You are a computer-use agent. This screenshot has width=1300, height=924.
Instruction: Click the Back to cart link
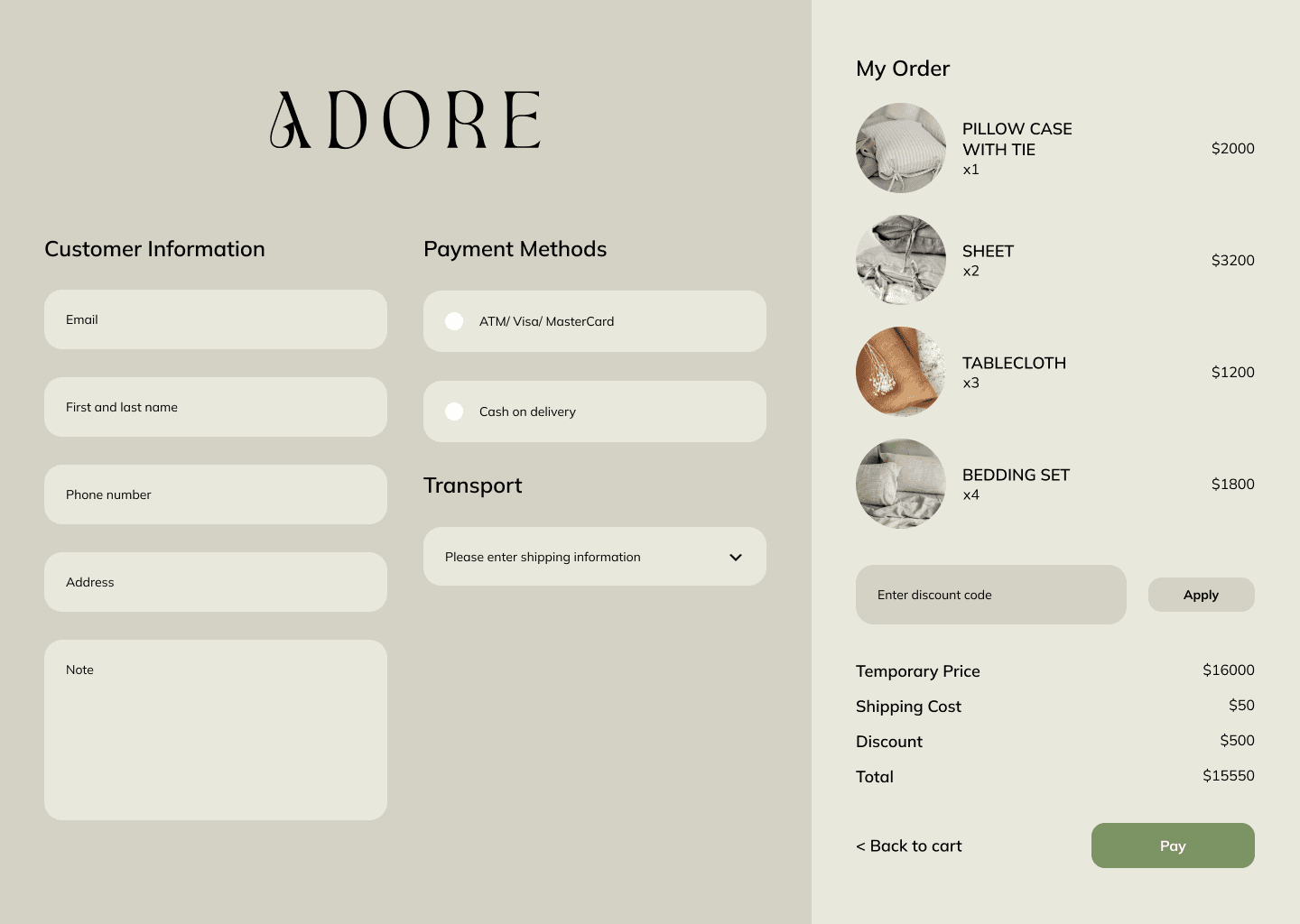(x=908, y=845)
